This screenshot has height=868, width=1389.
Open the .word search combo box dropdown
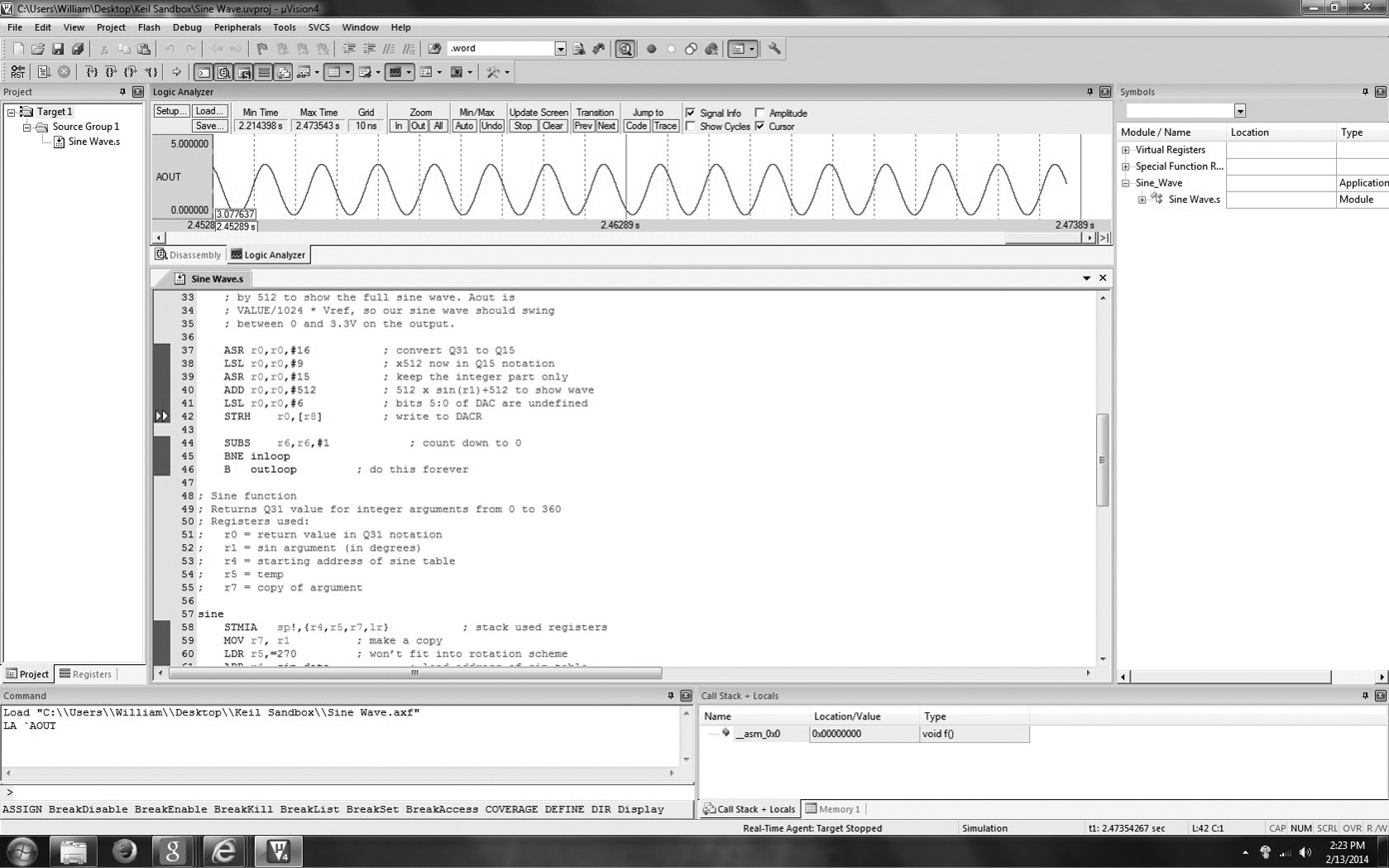(560, 47)
